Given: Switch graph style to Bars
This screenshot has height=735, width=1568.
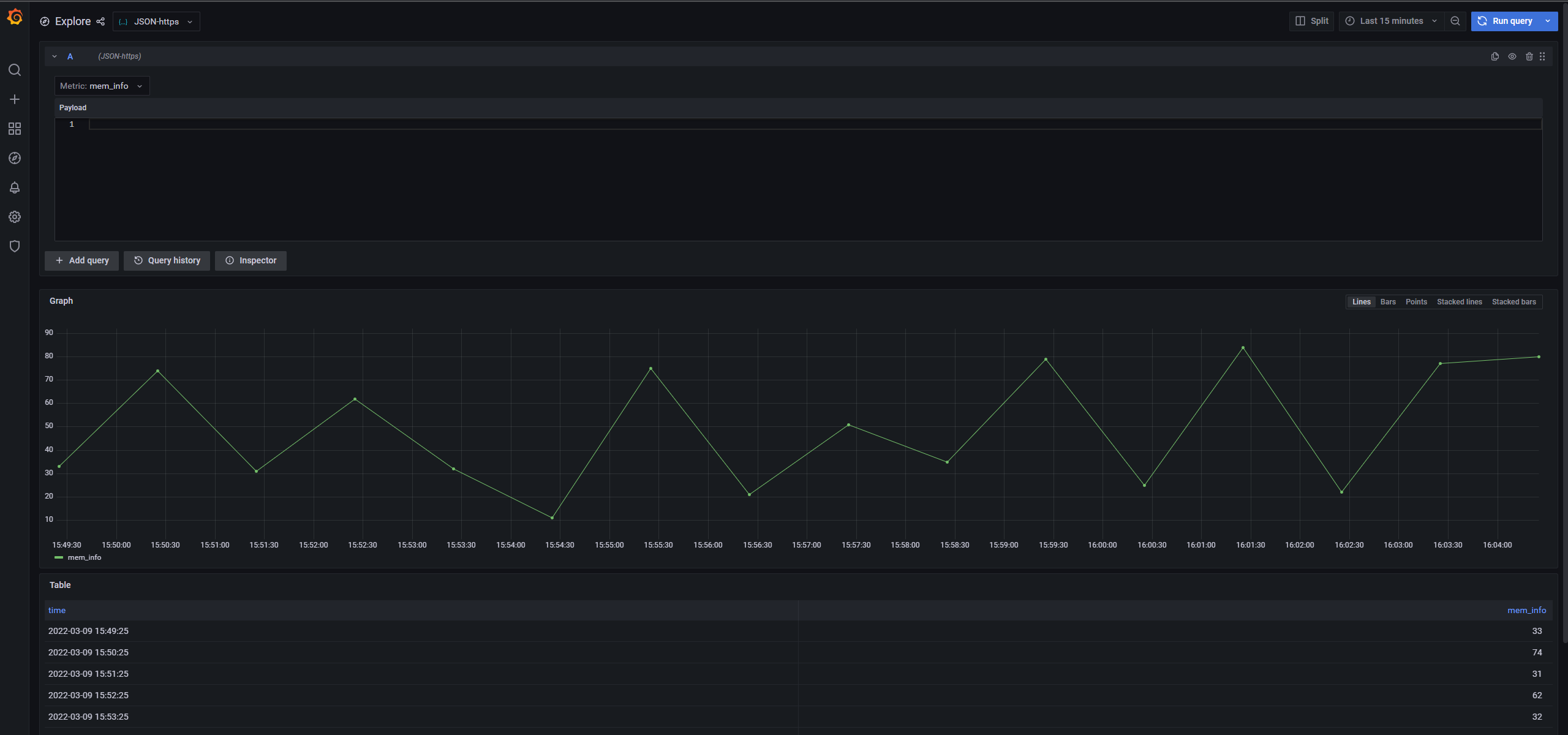Looking at the screenshot, I should [1388, 302].
